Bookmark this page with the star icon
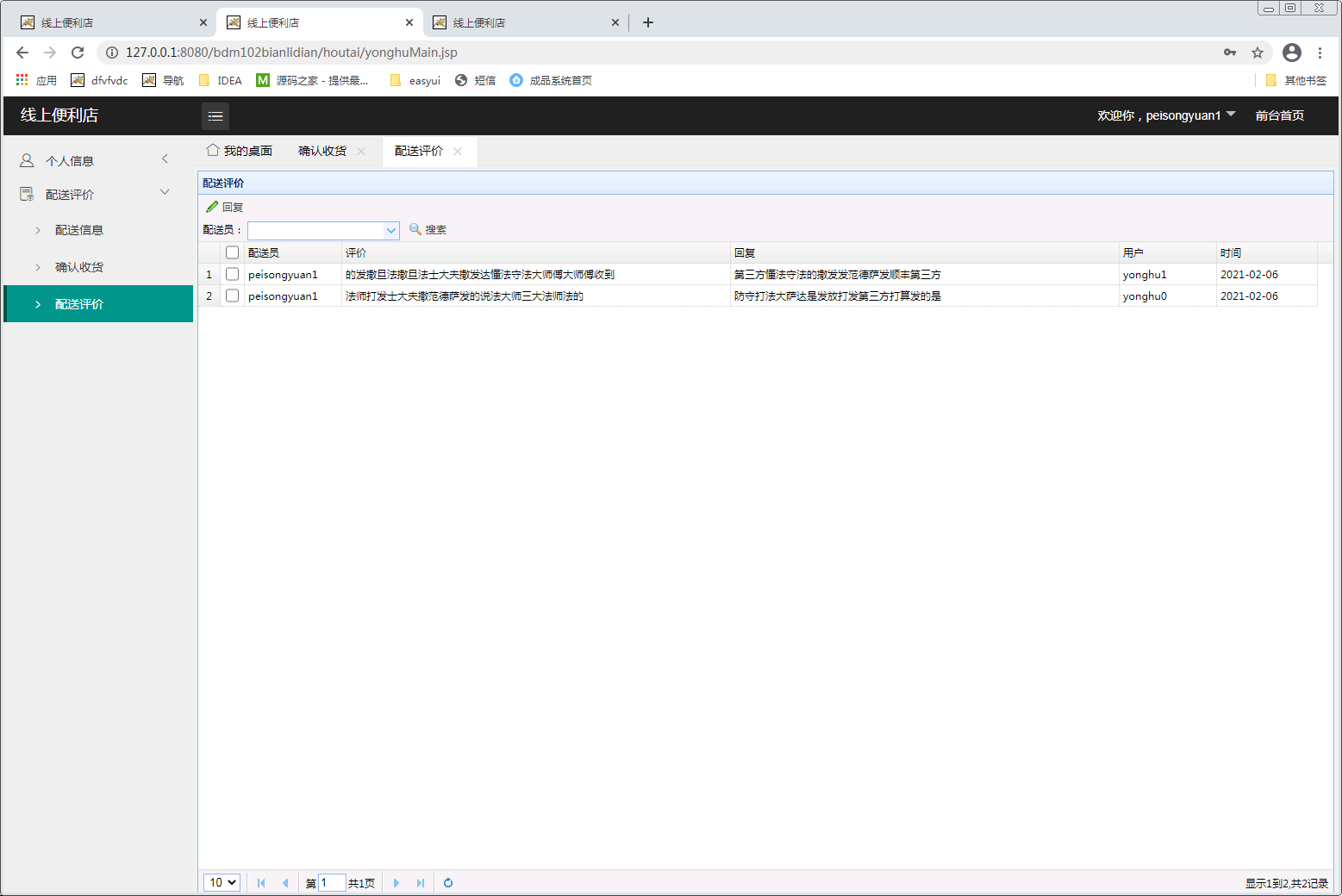 pos(1258,53)
